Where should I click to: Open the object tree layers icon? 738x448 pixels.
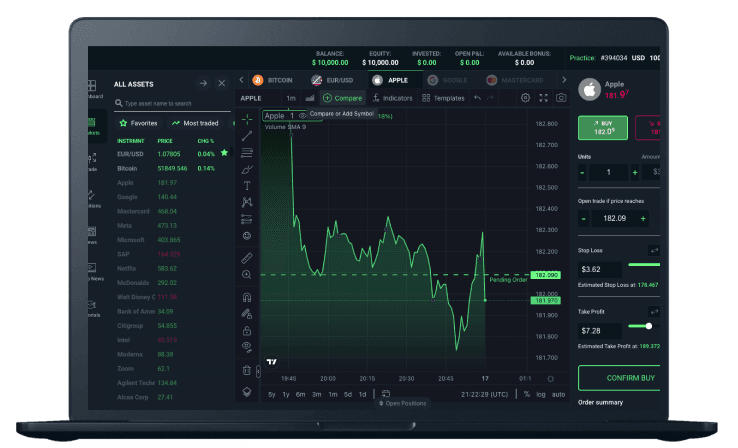[247, 391]
